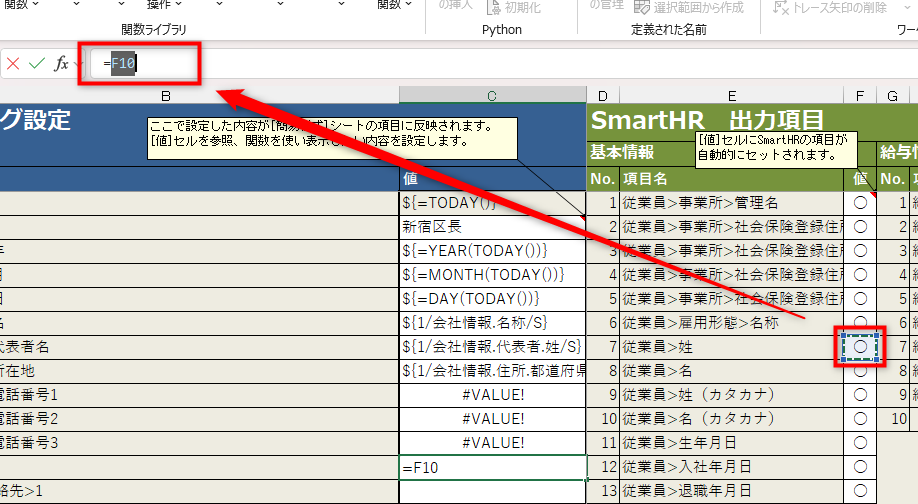Select the ○ cell for 従業員>姓 row

tap(860, 345)
